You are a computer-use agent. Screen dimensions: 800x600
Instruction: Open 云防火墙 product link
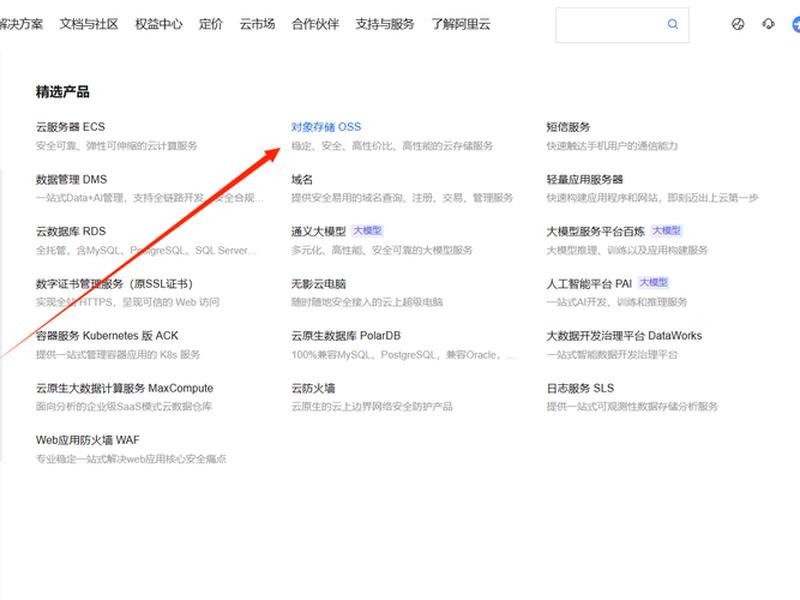(x=313, y=388)
